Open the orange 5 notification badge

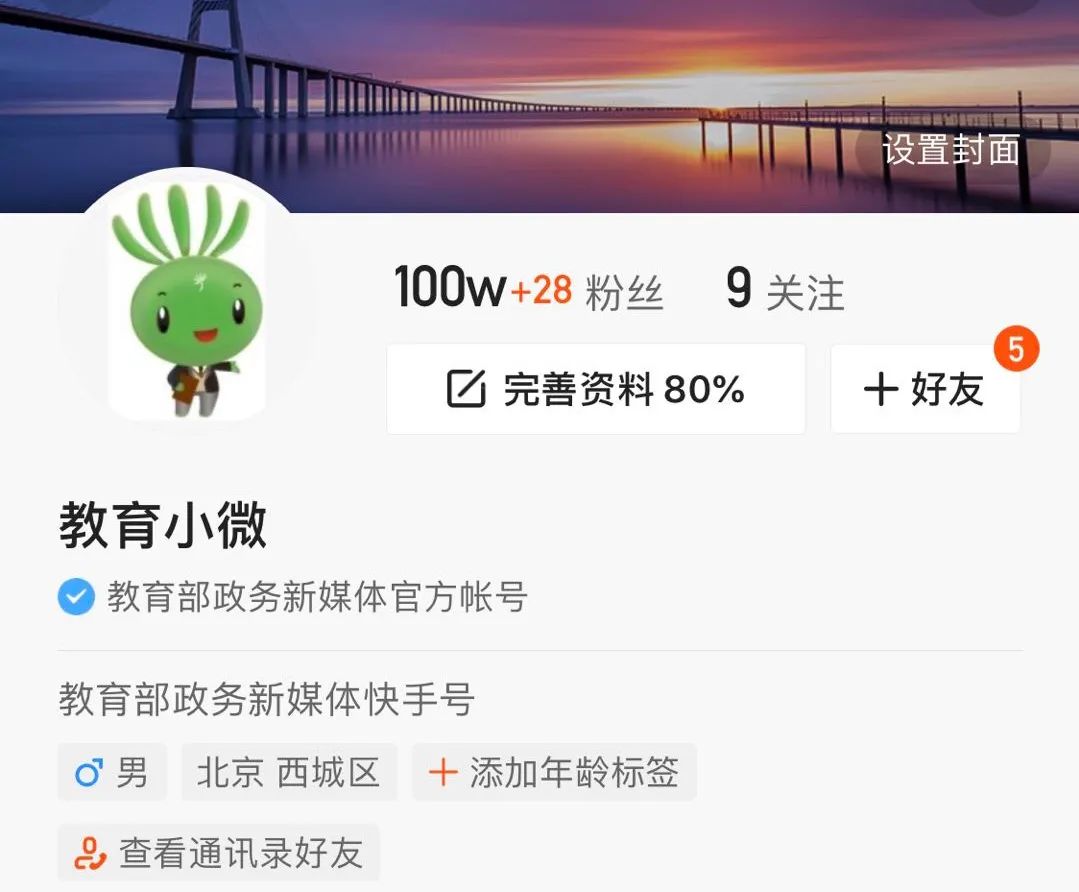tap(1016, 349)
